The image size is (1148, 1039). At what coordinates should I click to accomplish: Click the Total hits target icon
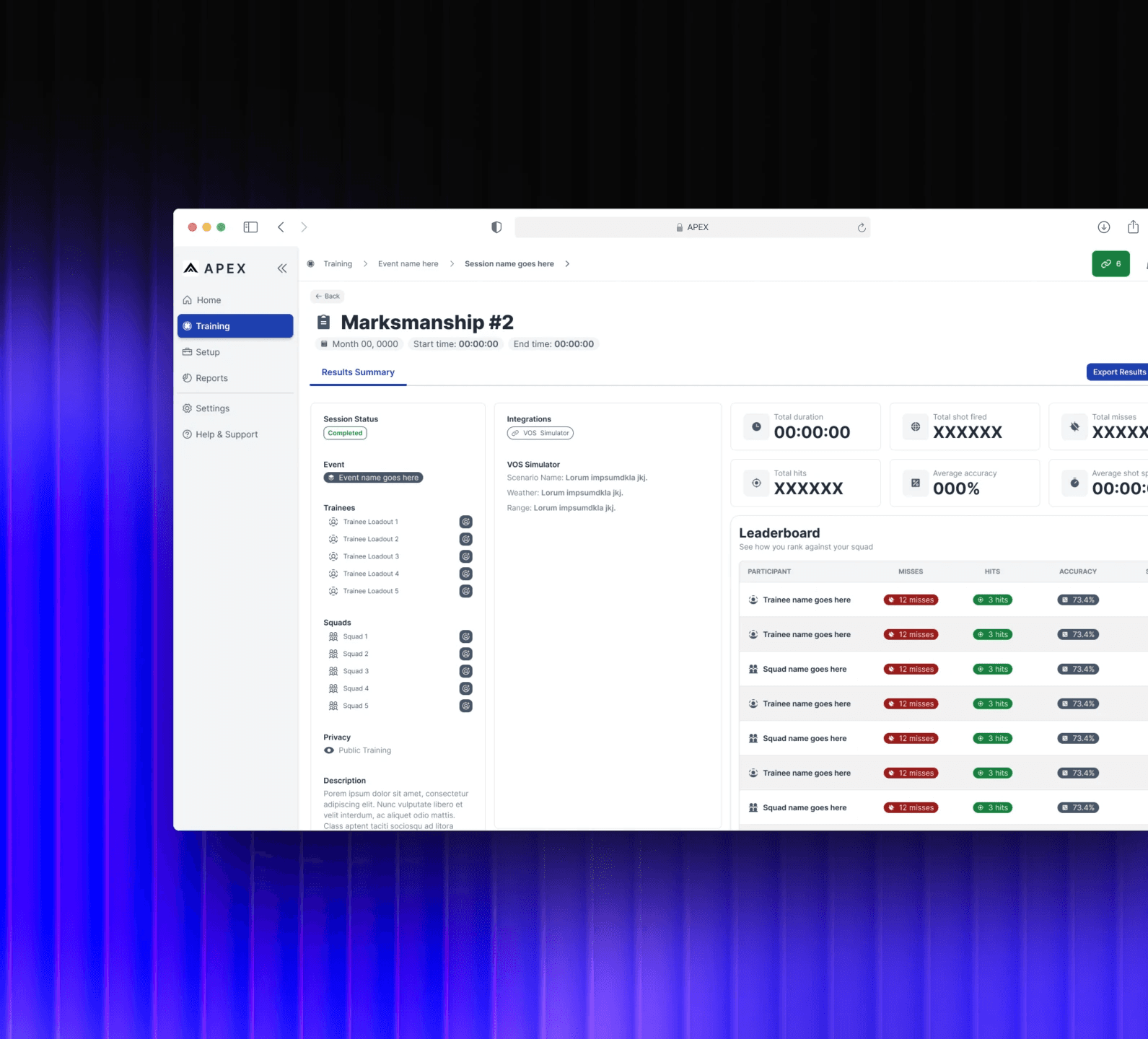point(756,483)
